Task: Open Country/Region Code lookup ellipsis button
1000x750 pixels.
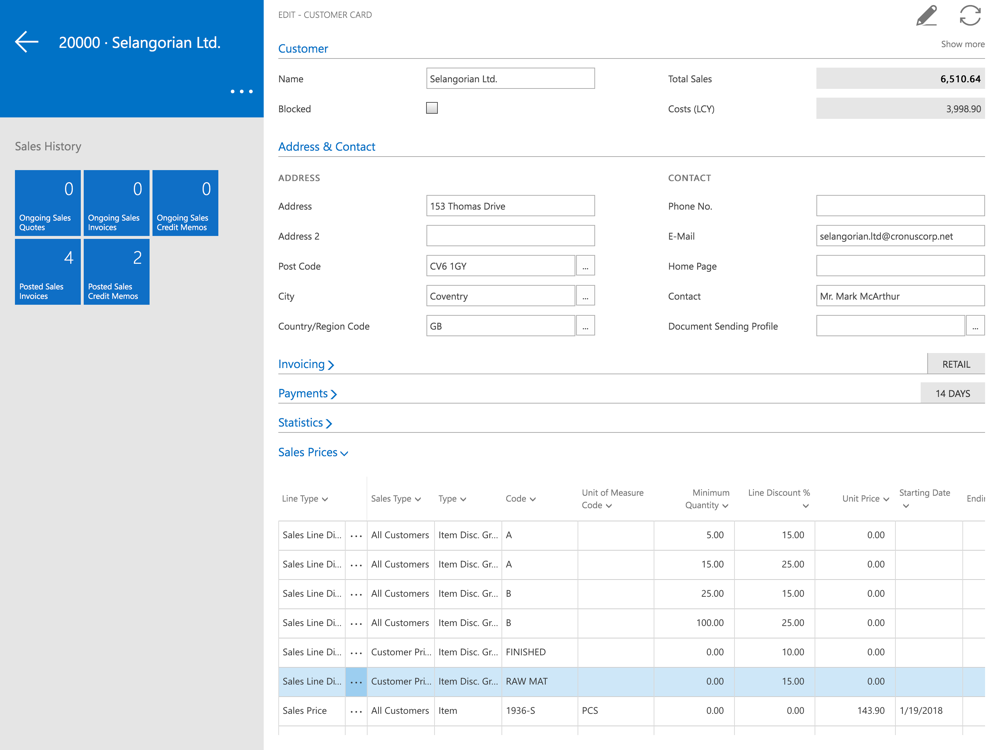Action: tap(585, 326)
